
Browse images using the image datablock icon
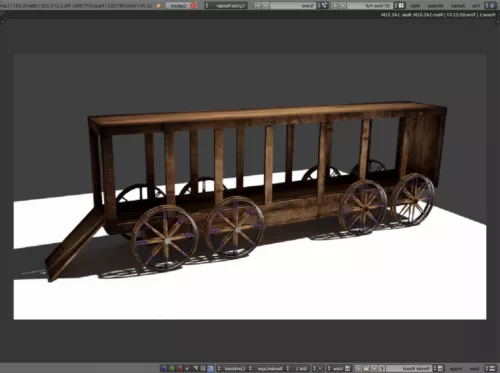438,369
